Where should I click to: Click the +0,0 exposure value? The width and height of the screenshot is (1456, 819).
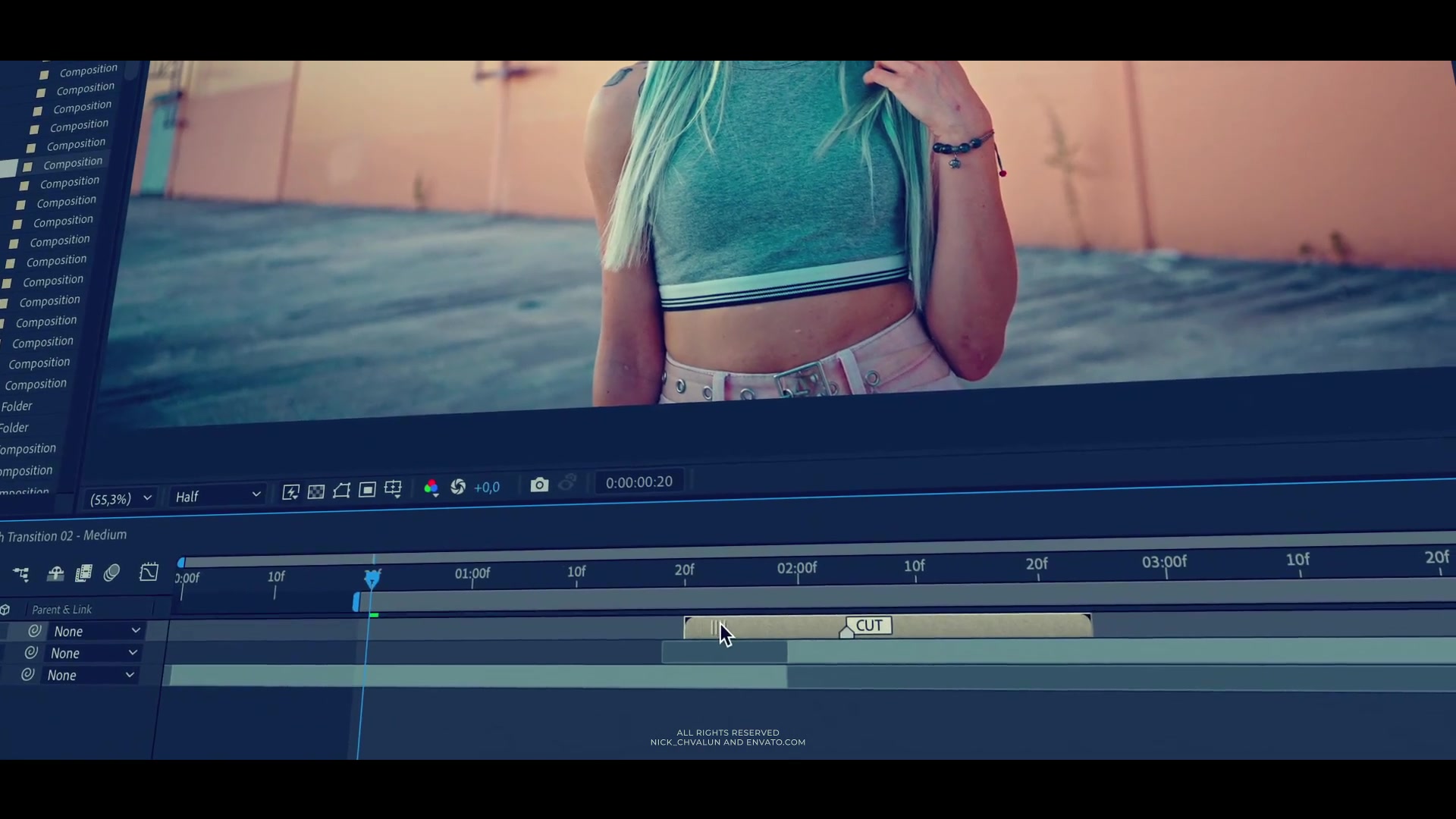click(487, 488)
